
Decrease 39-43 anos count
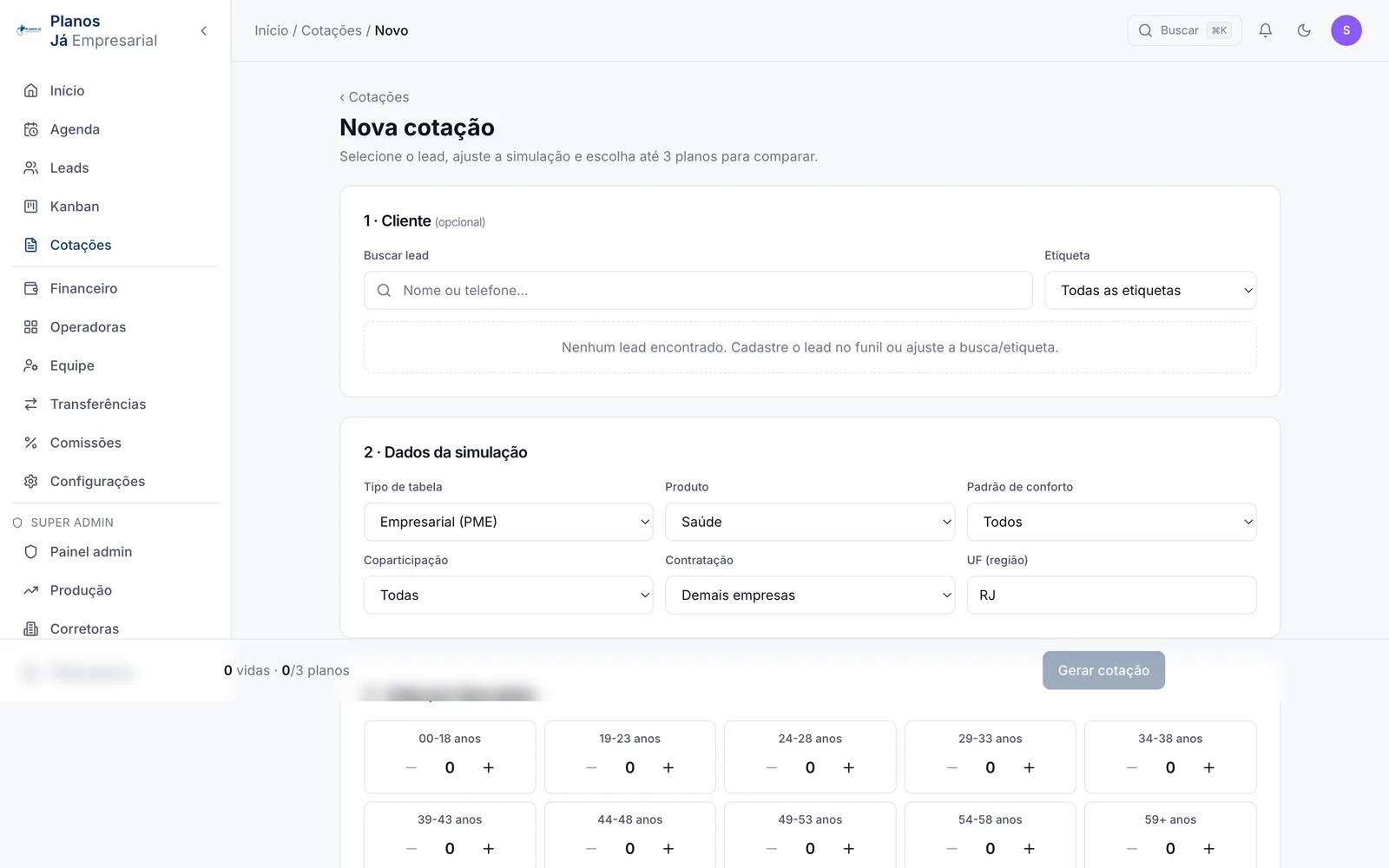click(x=411, y=849)
